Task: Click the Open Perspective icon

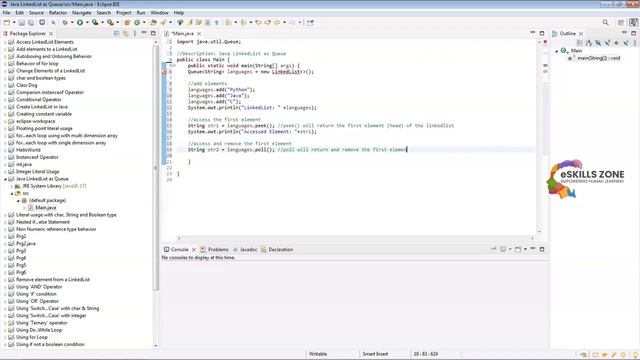Action: 621,23
